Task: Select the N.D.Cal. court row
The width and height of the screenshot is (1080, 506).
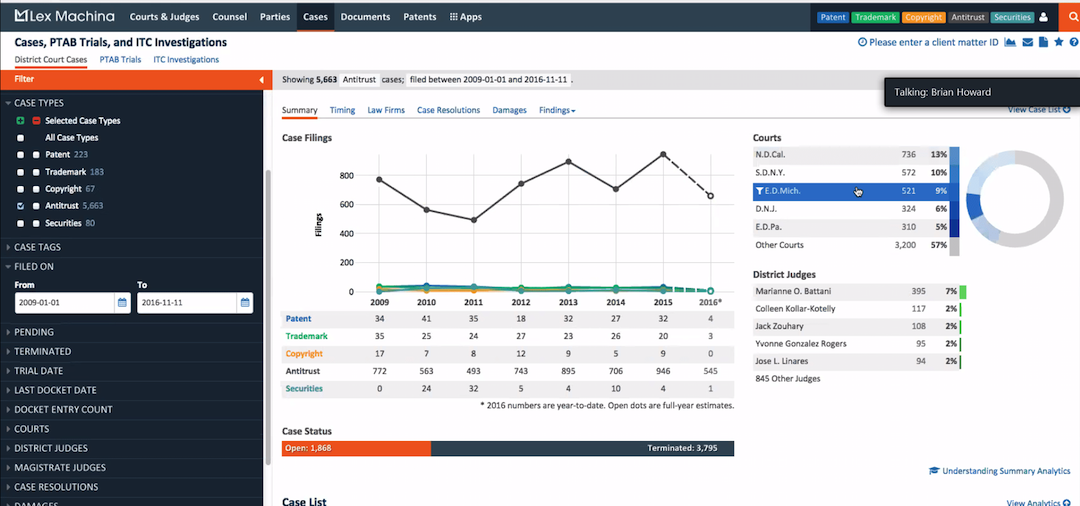Action: coord(851,155)
